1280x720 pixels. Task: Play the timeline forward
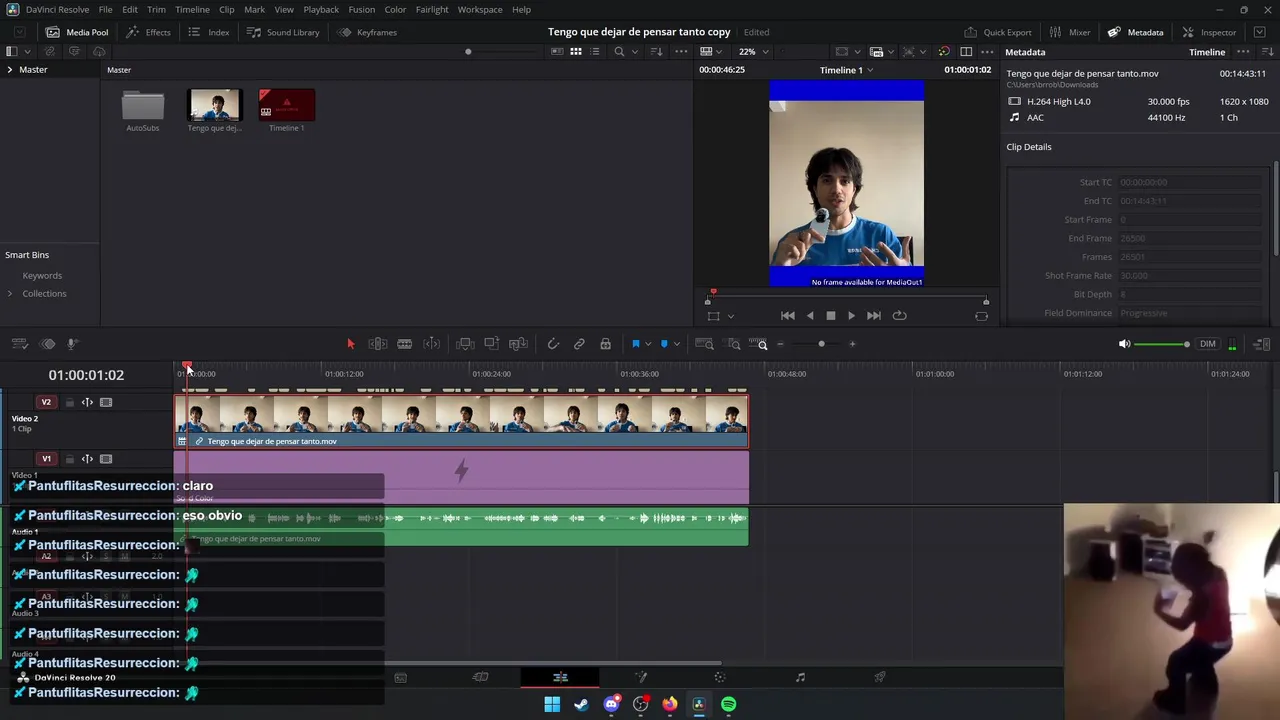851,316
